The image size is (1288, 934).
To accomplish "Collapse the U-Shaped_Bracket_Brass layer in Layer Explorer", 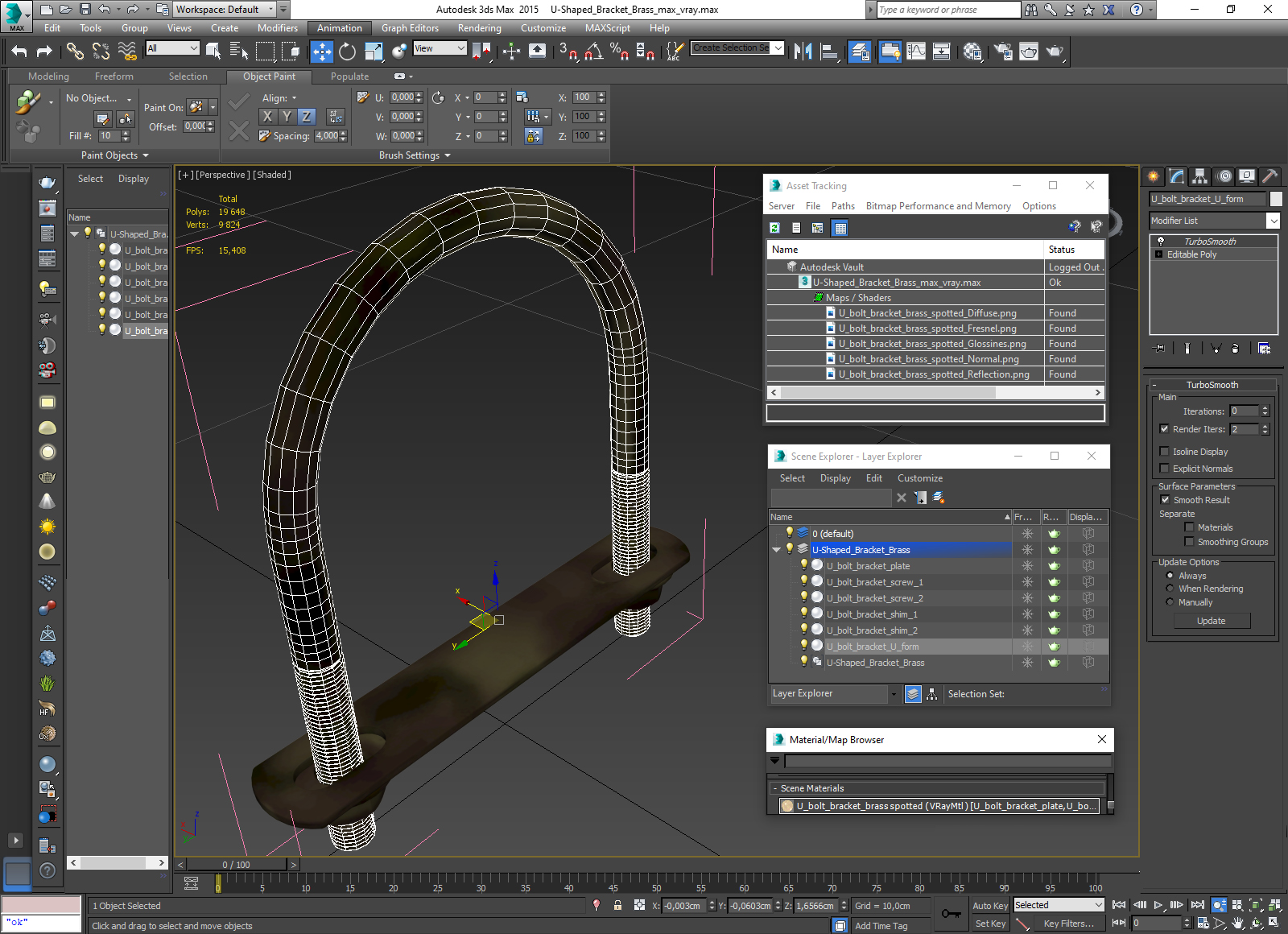I will pyautogui.click(x=776, y=550).
